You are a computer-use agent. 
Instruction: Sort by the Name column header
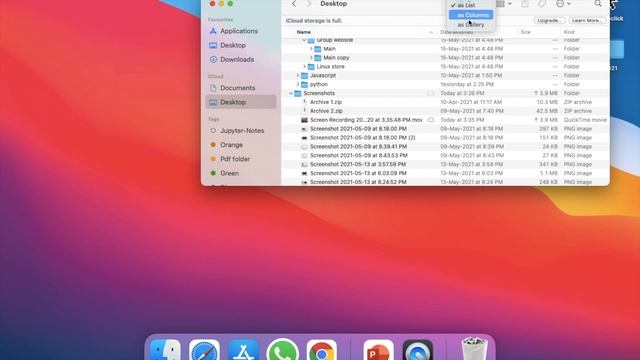click(x=304, y=32)
